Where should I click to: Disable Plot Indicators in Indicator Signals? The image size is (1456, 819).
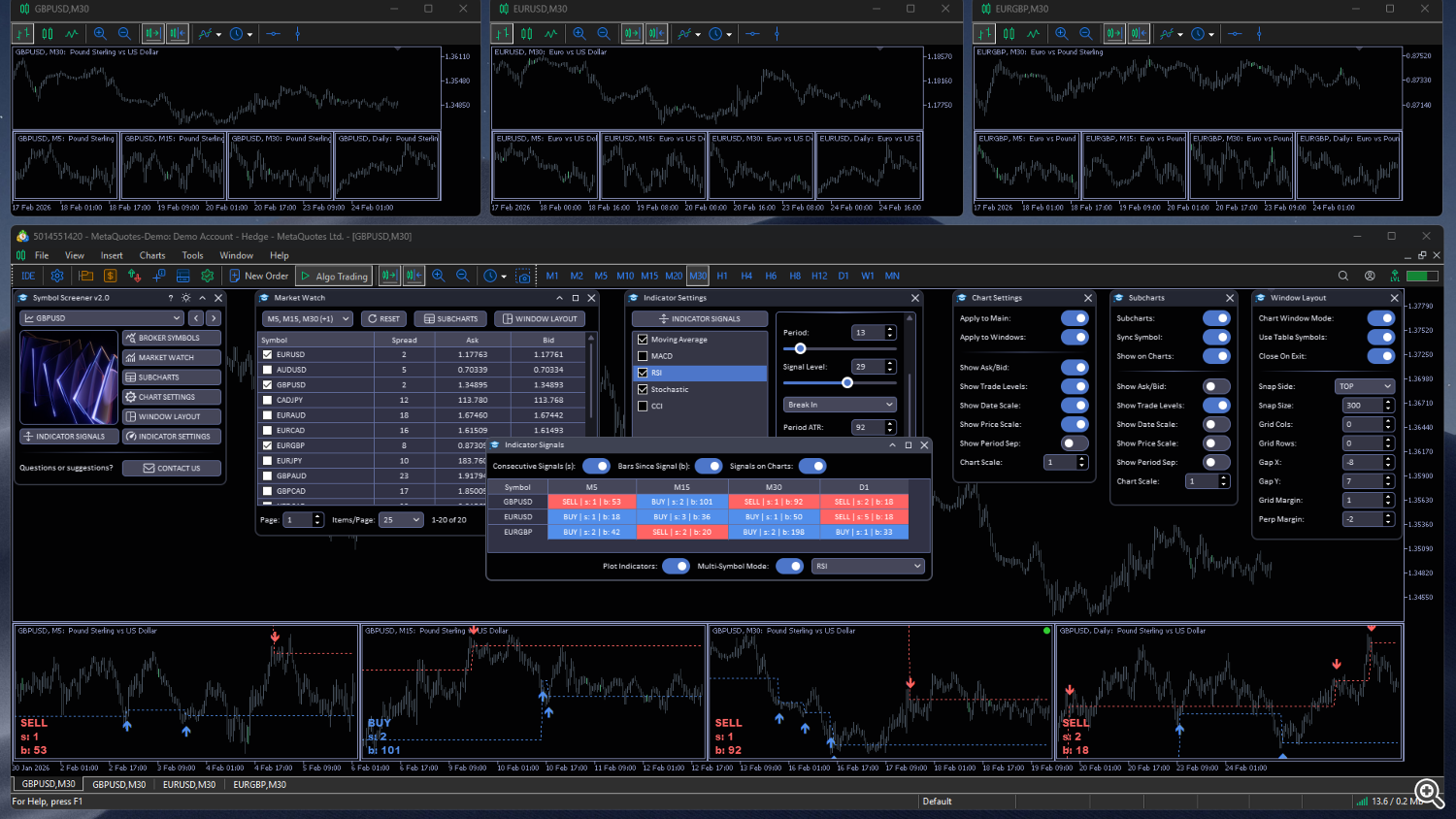tap(676, 566)
